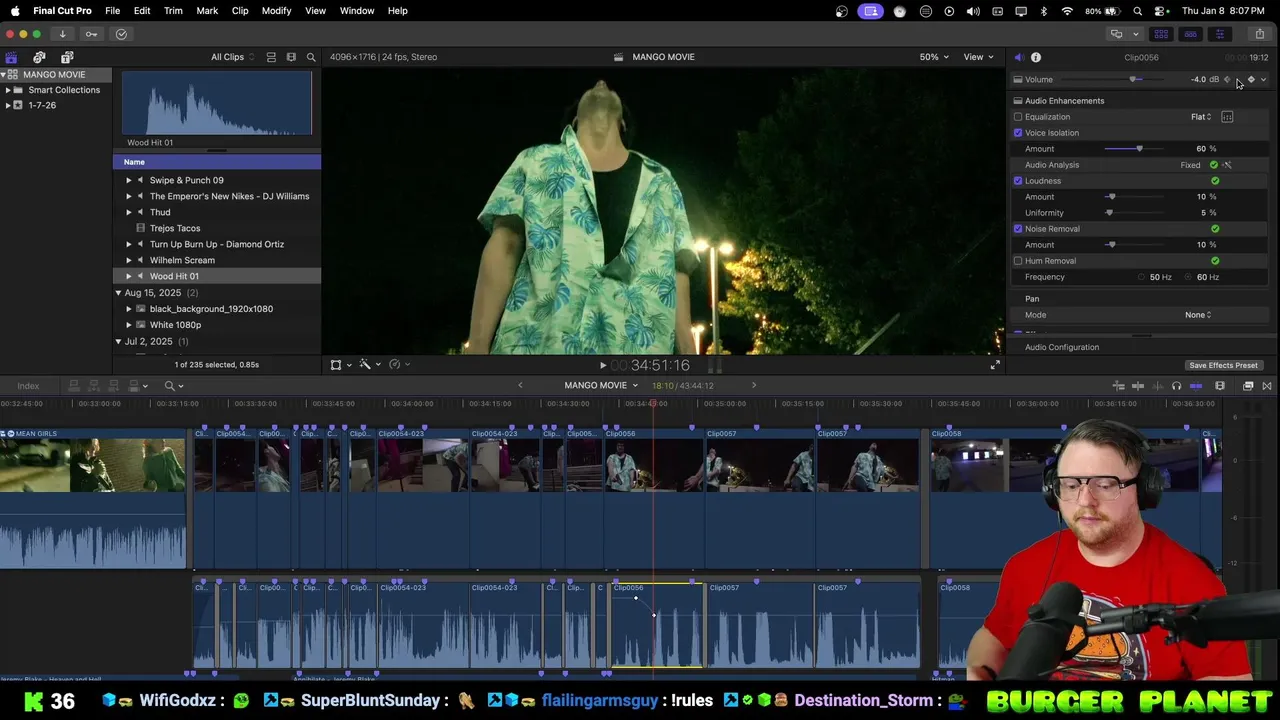Open the Window menu

(356, 11)
